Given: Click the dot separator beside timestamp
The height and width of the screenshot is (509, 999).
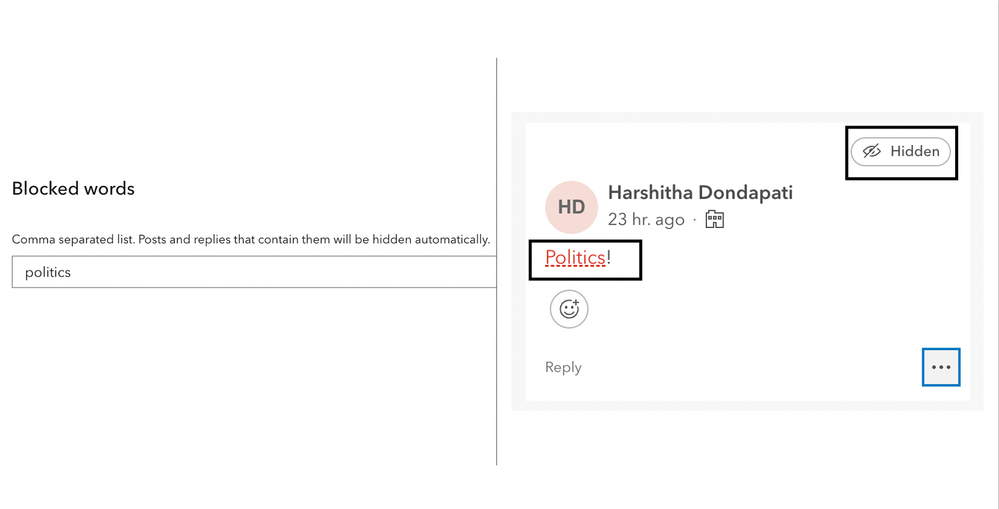Looking at the screenshot, I should click(695, 219).
